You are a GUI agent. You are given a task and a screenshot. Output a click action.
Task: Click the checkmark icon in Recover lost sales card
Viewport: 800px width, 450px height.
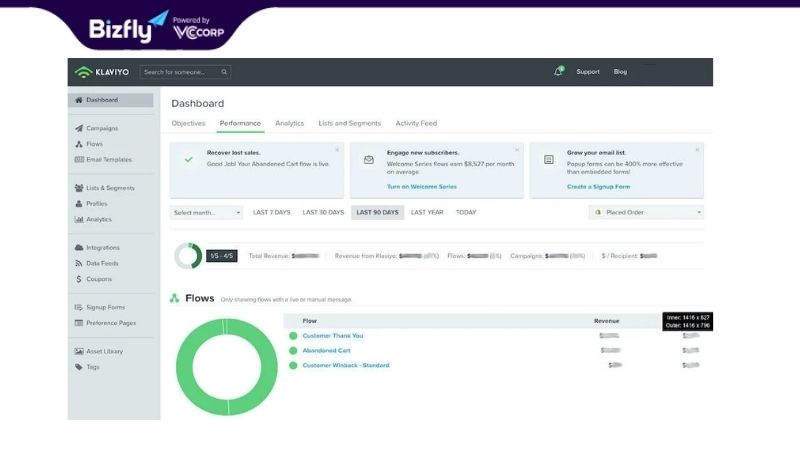click(188, 160)
